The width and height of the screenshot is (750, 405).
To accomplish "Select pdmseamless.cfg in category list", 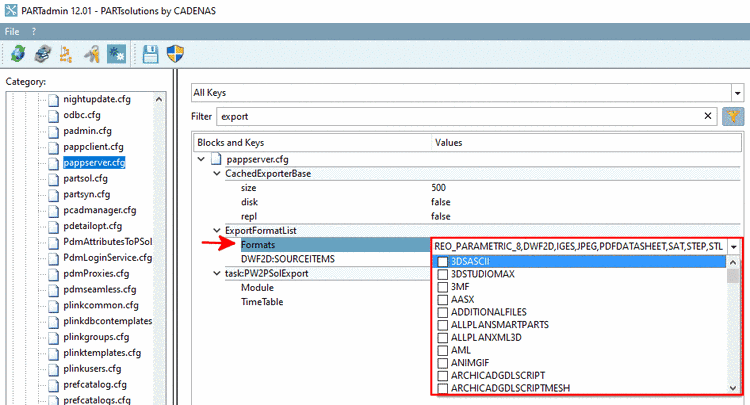I will click(99, 289).
